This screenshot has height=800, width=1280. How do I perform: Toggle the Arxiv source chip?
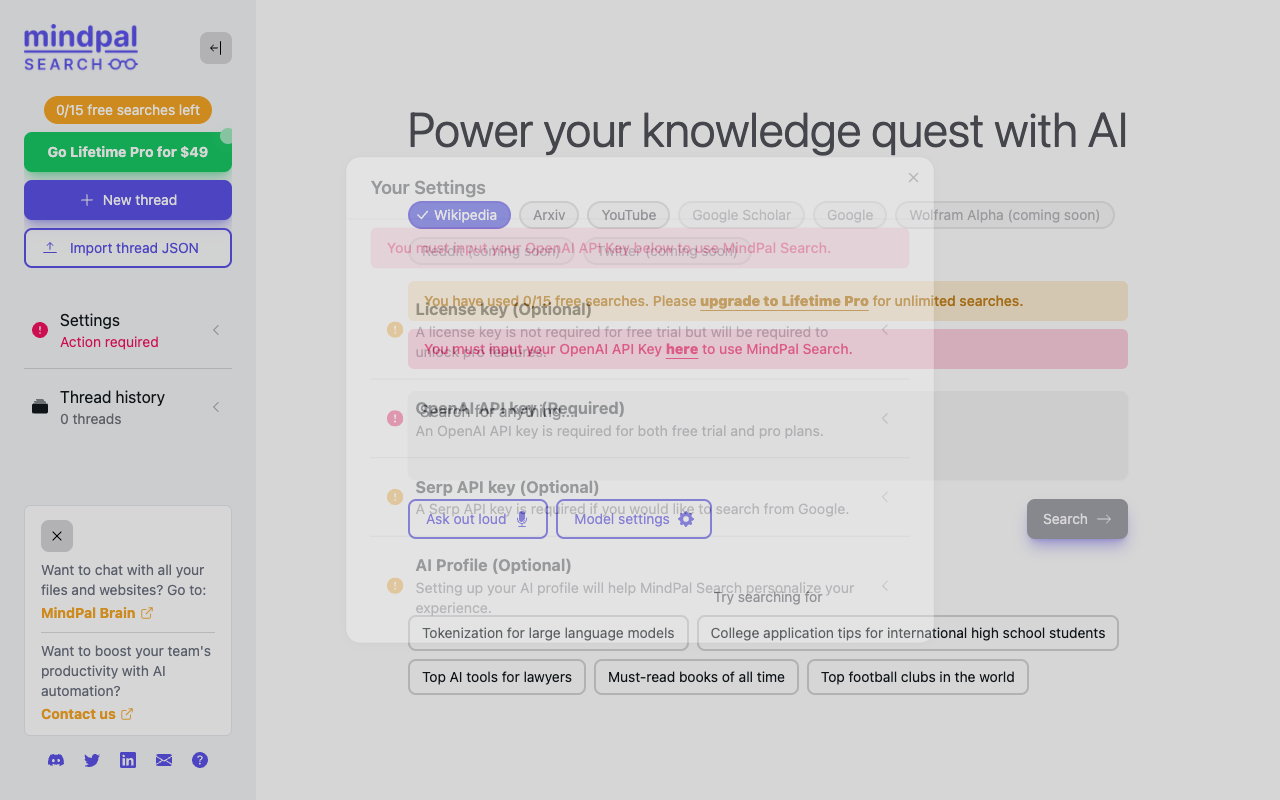549,215
